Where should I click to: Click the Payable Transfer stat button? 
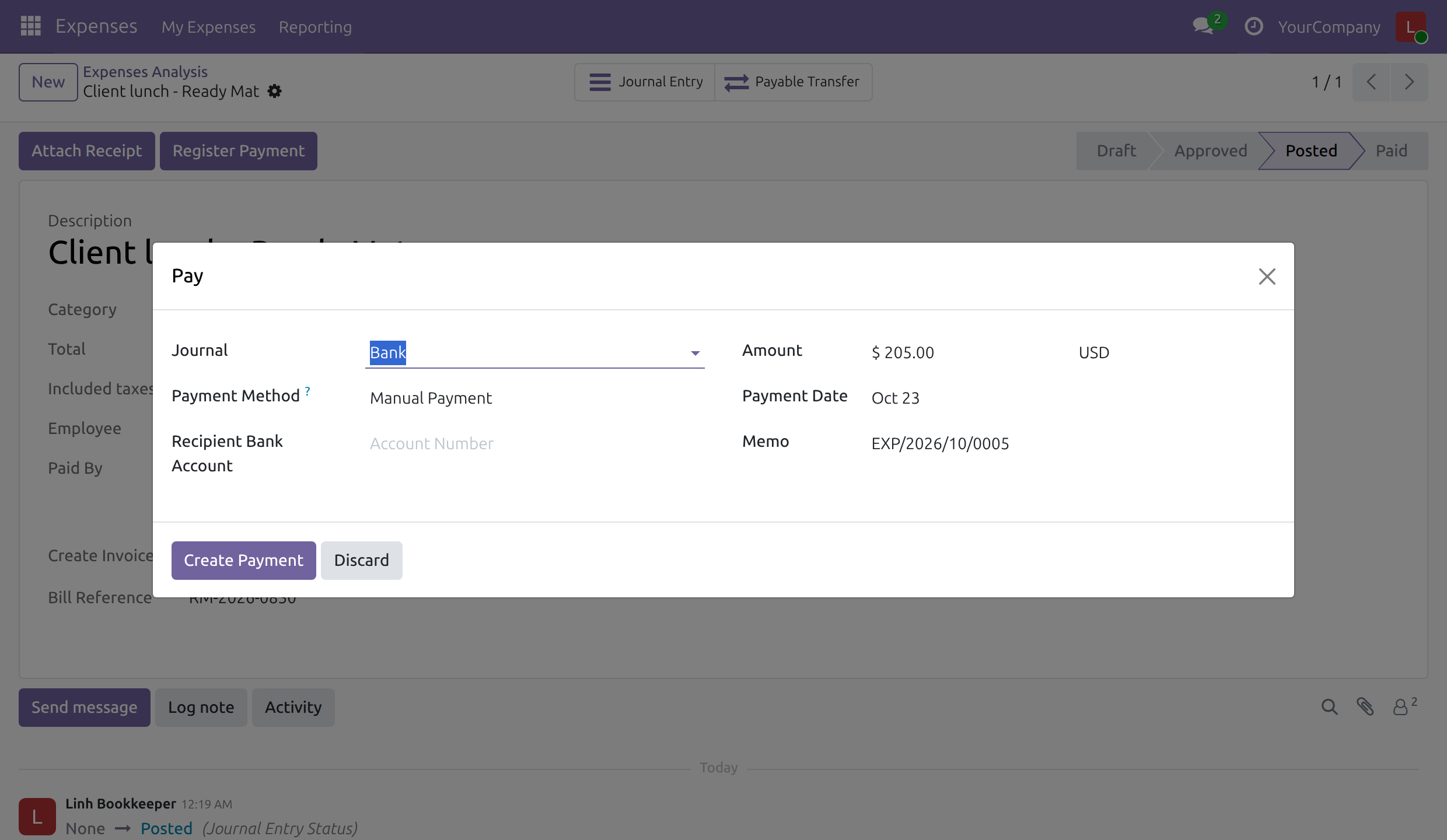[x=793, y=82]
